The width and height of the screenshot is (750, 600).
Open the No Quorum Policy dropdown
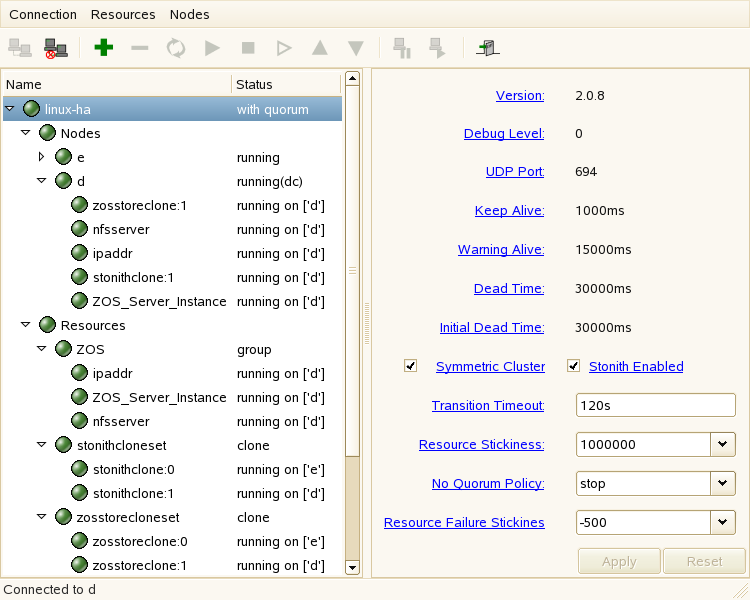coord(723,483)
